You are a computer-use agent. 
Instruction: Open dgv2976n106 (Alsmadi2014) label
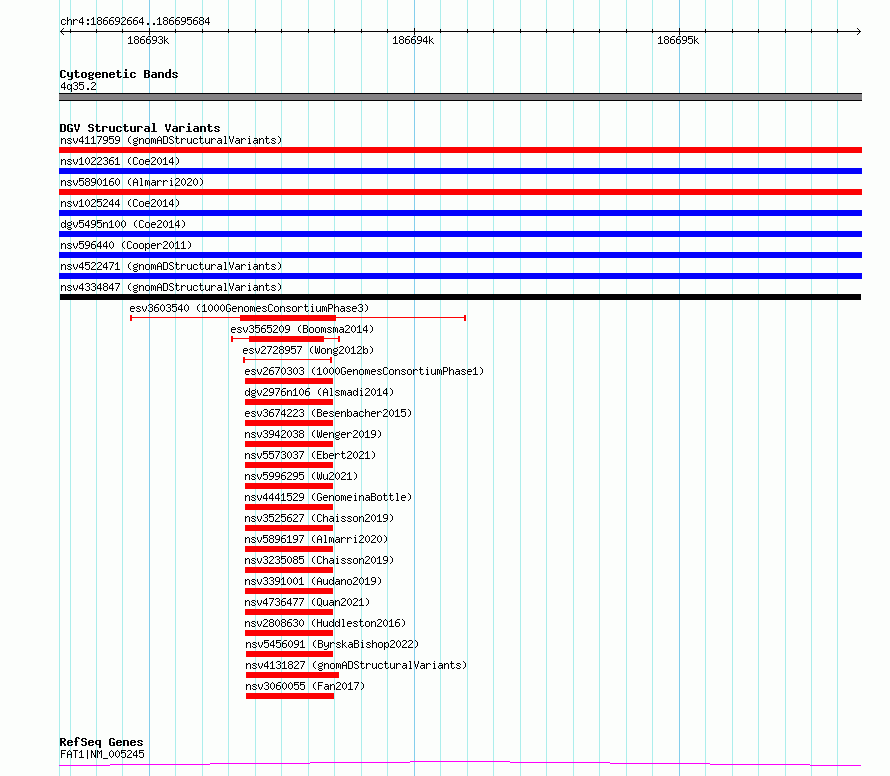[319, 392]
